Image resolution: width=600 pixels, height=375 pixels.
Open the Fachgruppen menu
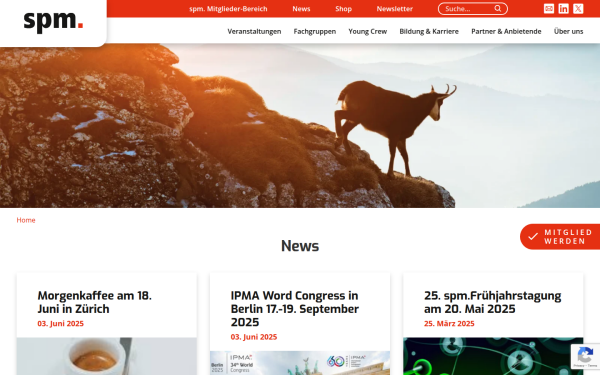click(315, 31)
